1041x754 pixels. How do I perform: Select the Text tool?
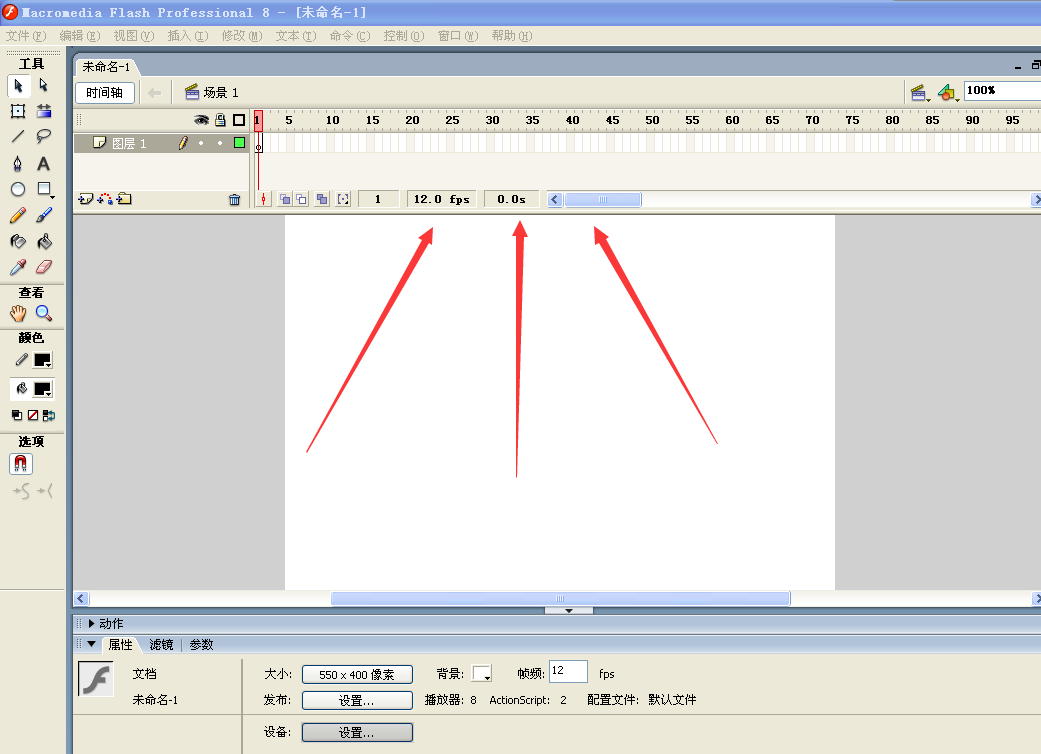click(x=44, y=163)
